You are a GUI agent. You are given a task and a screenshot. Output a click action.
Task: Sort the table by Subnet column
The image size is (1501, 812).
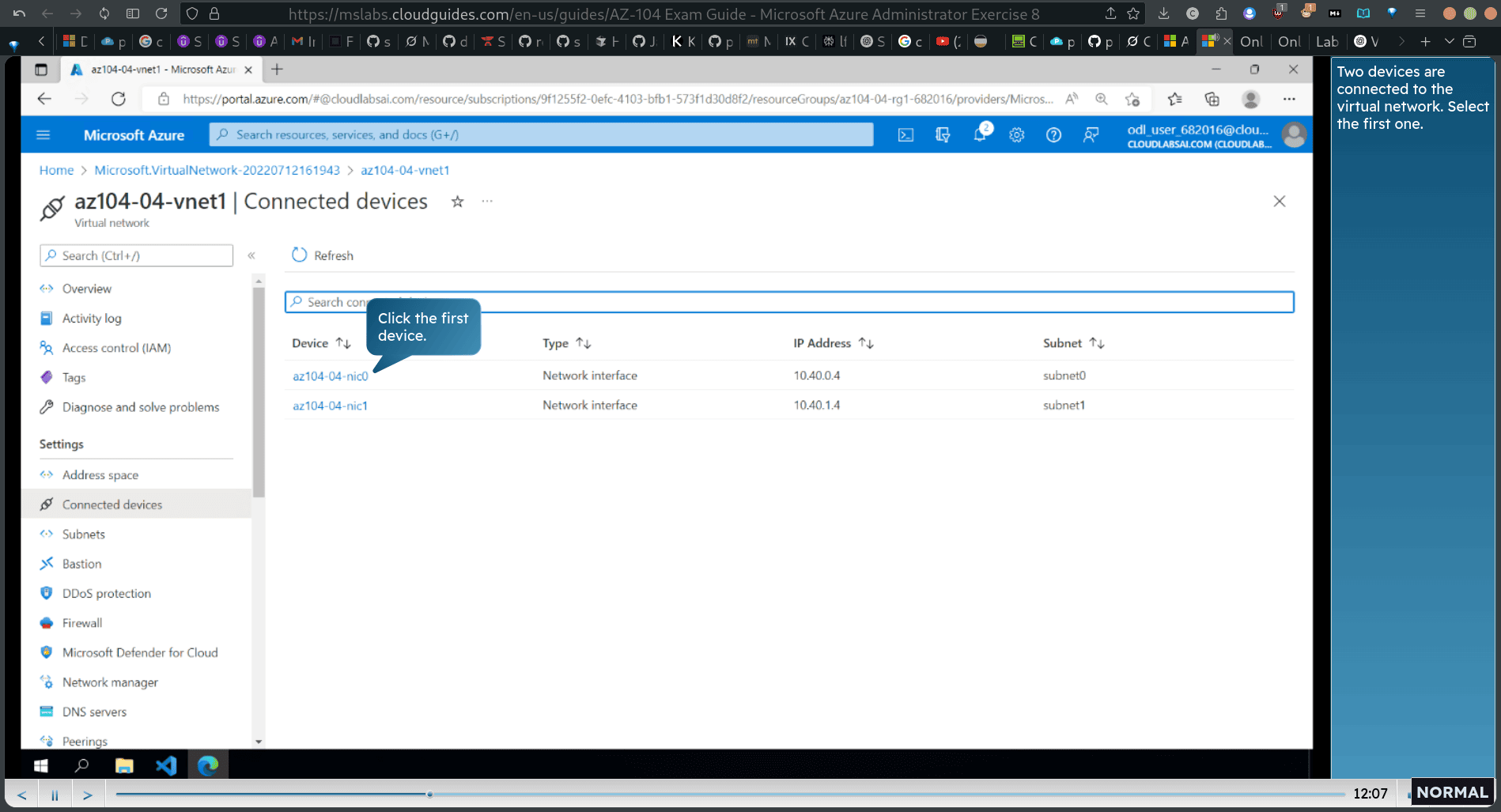1074,343
